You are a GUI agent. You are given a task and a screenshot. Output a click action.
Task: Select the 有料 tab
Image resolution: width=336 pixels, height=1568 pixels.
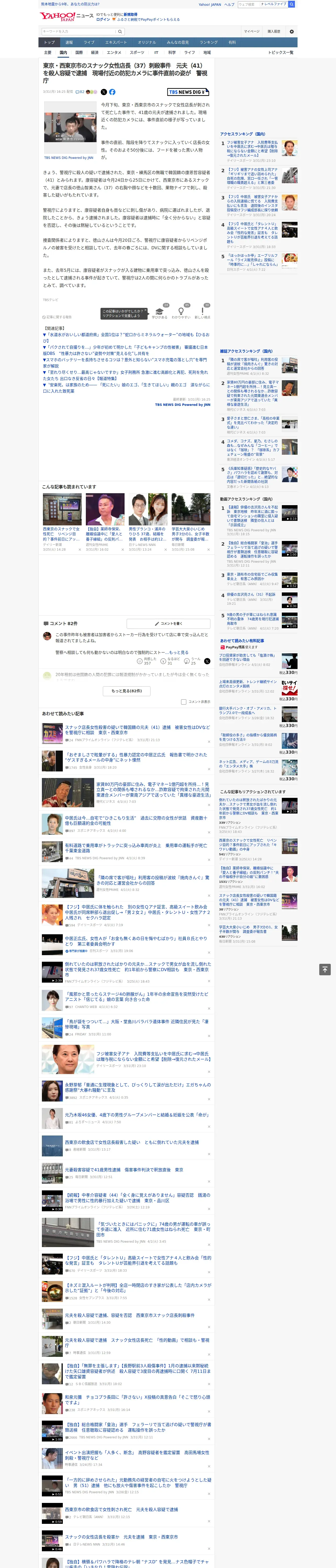[x=232, y=43]
